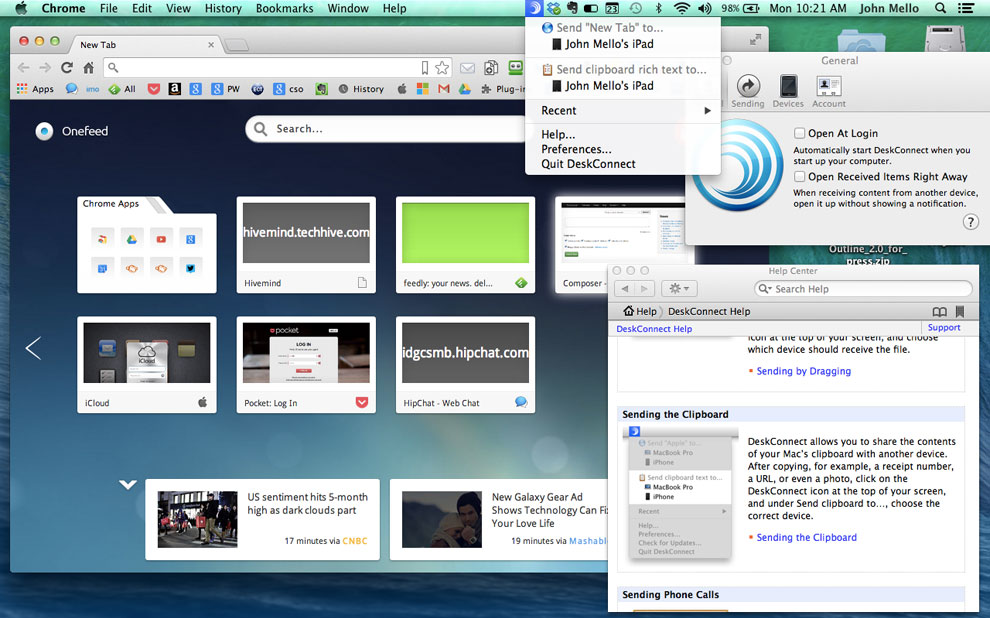Star this page in the address bar
The height and width of the screenshot is (618, 990).
[442, 67]
